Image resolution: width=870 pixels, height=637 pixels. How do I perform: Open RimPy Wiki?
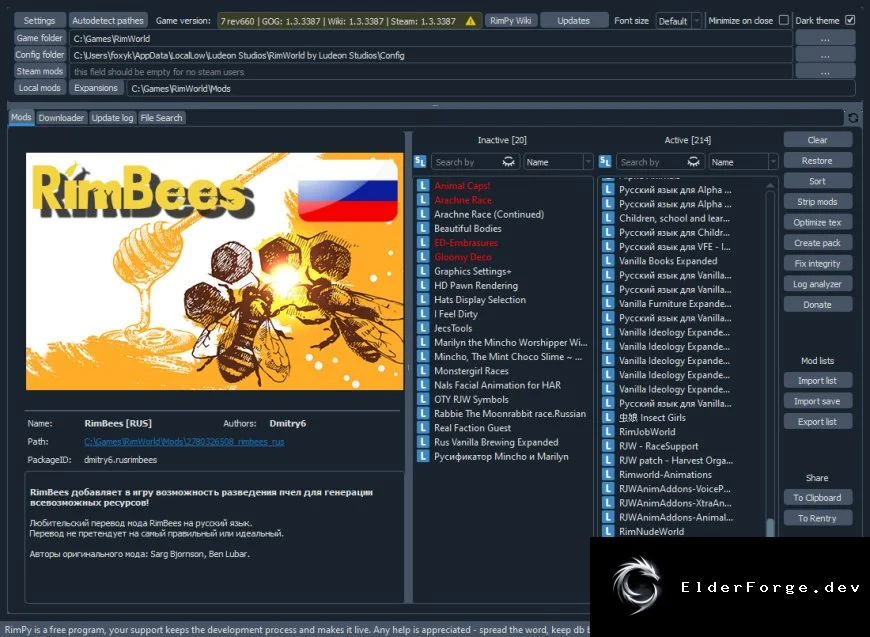[x=510, y=21]
